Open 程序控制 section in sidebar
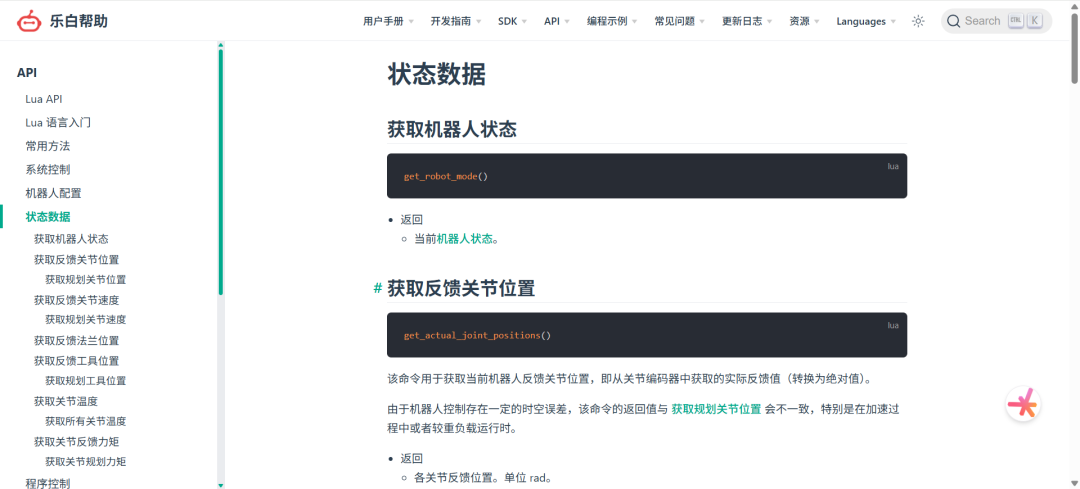 tap(48, 483)
